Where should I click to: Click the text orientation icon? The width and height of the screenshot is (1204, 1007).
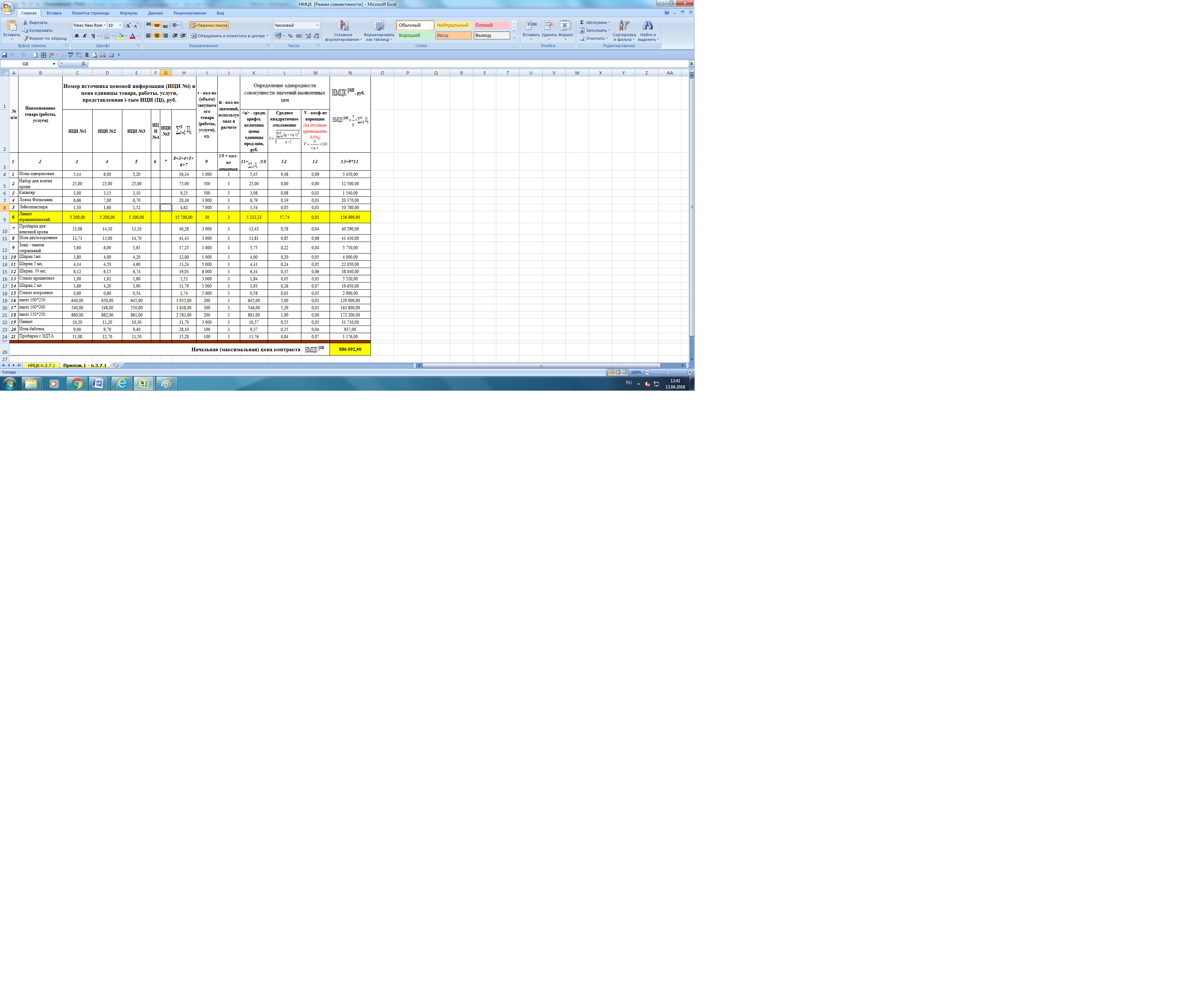pos(175,25)
